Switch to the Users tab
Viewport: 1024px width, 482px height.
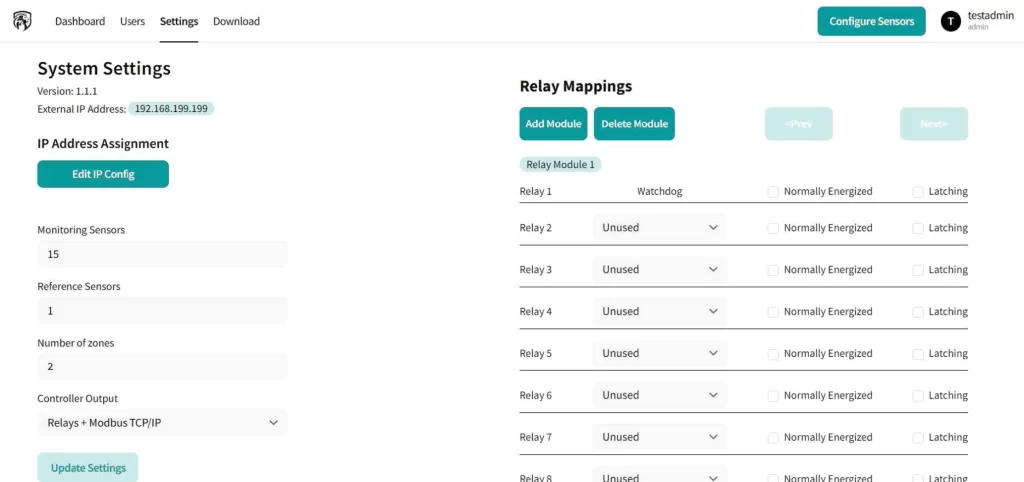(x=132, y=21)
